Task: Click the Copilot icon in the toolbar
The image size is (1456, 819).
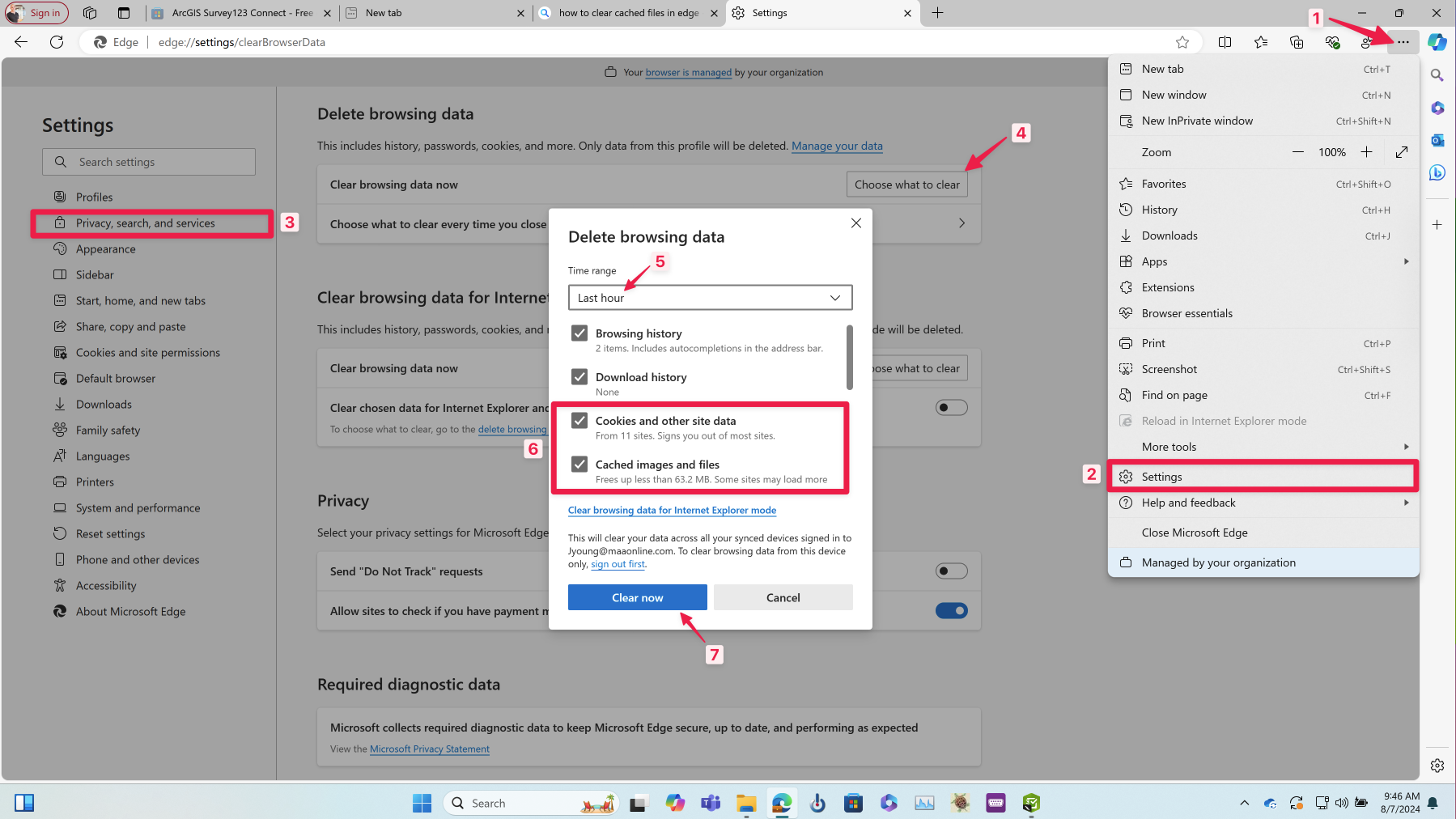Action: coord(1437,42)
